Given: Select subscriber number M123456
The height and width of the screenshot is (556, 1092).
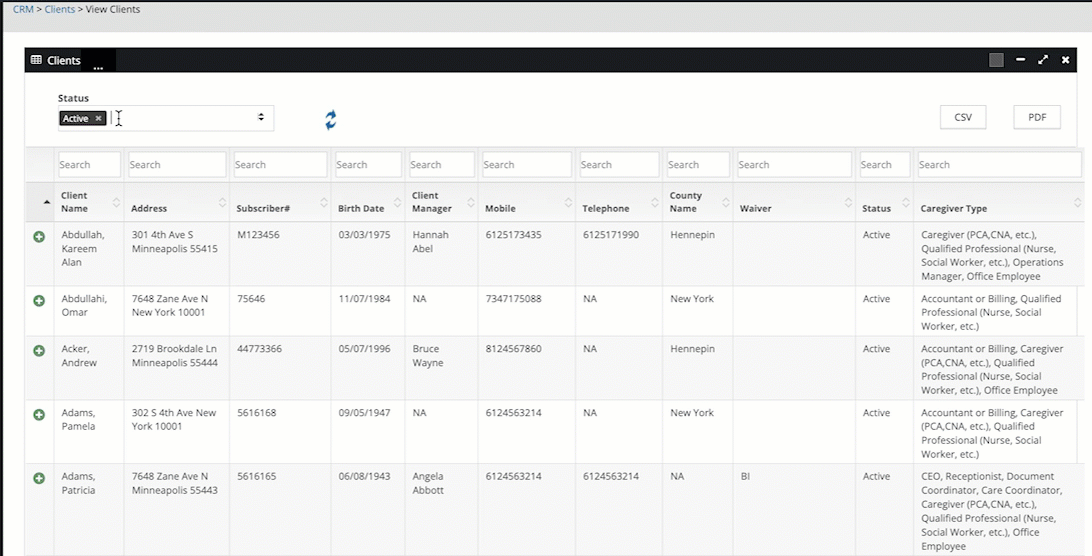Looking at the screenshot, I should click(x=258, y=235).
